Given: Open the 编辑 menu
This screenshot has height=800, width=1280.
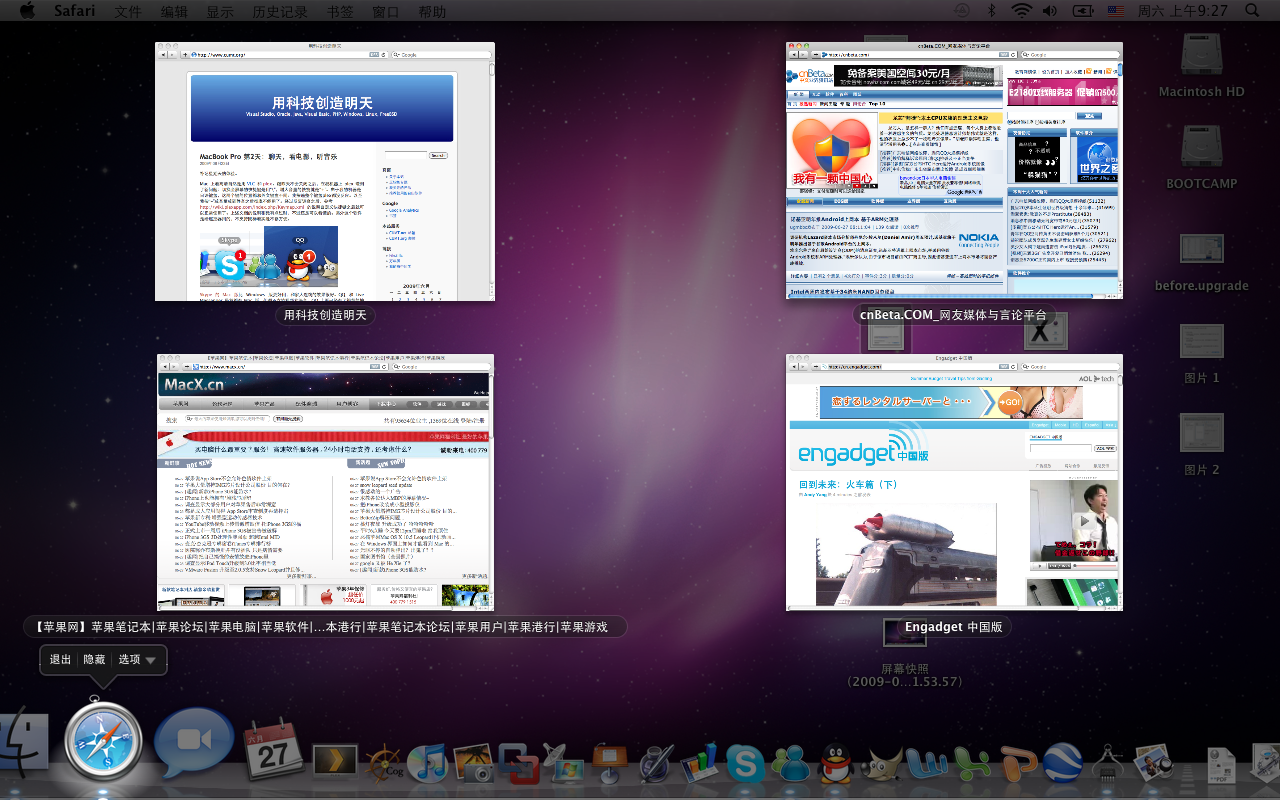Looking at the screenshot, I should pyautogui.click(x=174, y=11).
